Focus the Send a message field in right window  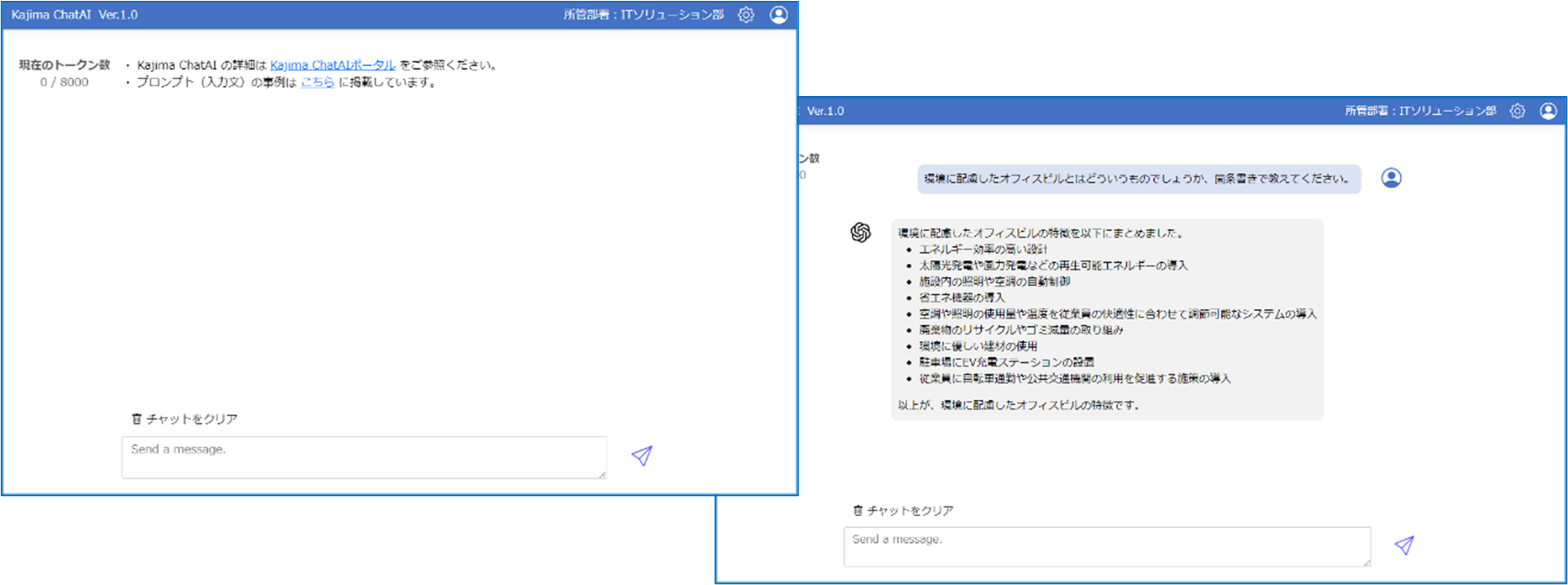coord(1107,547)
